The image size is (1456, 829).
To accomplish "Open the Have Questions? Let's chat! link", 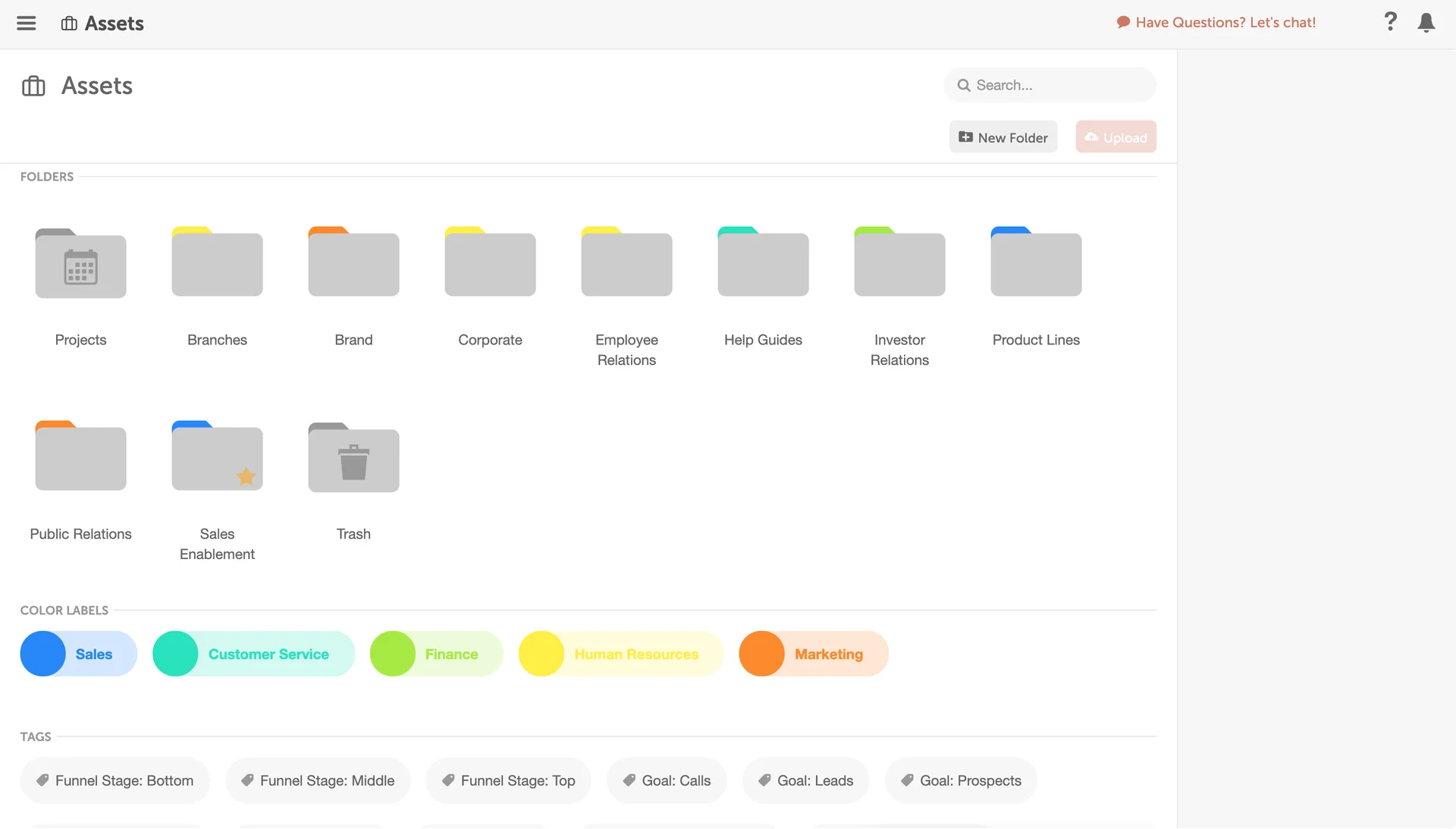I will 1216,23.
